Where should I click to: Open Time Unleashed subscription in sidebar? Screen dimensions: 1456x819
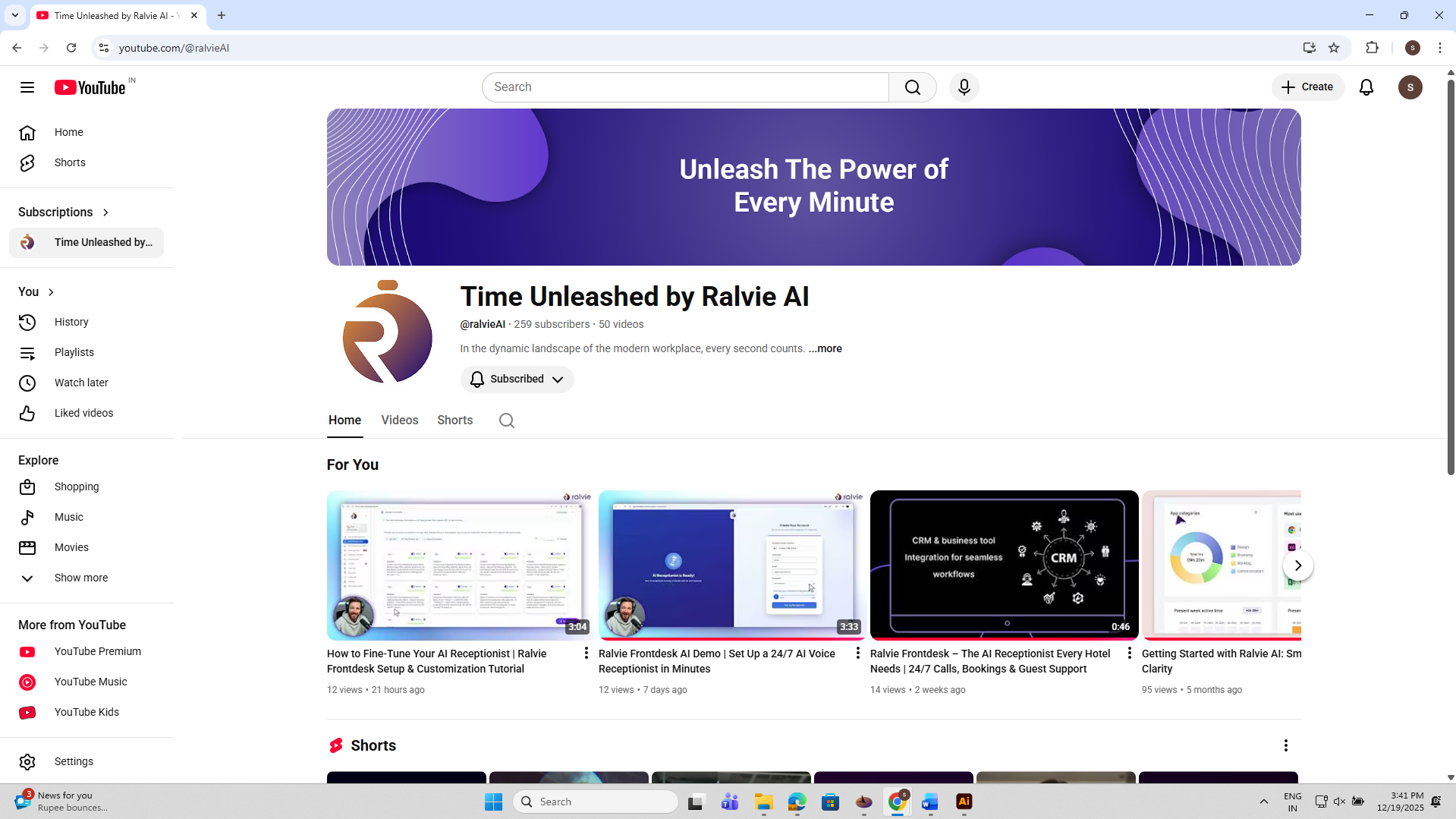coord(86,243)
